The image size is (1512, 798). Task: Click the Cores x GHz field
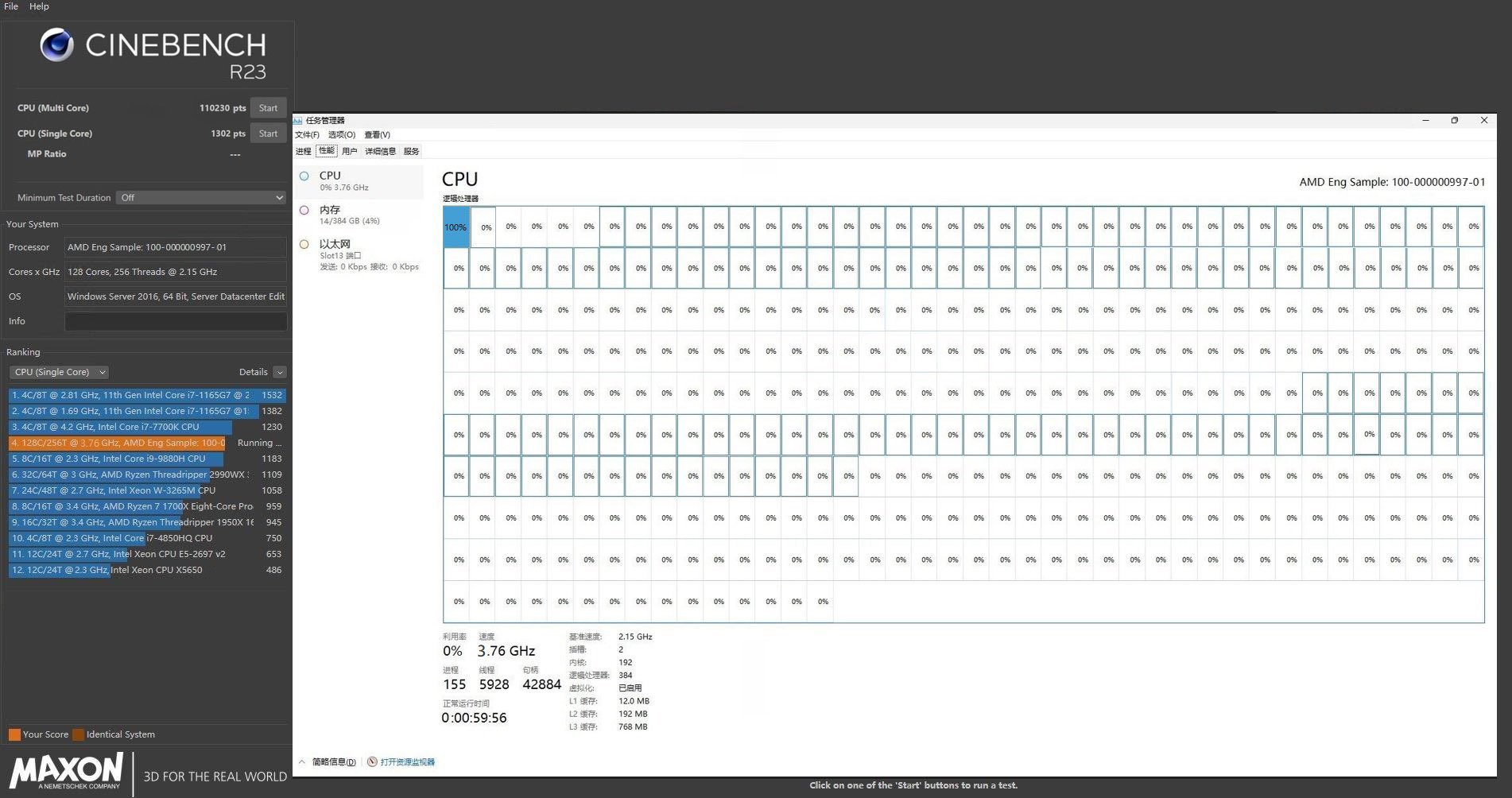(x=175, y=272)
